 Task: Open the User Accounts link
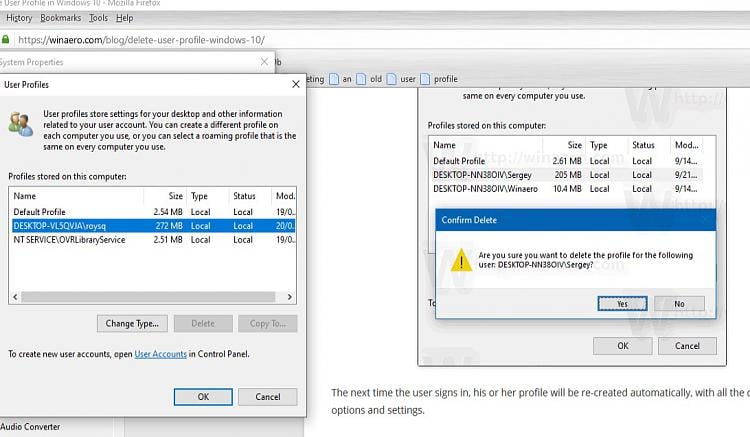161,354
